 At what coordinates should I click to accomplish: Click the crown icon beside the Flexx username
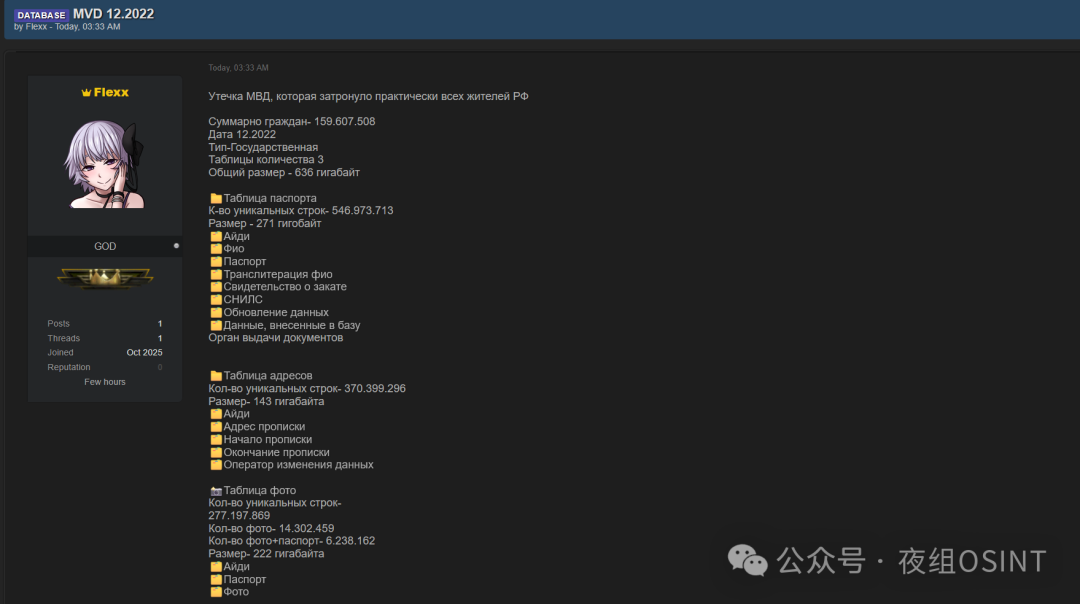point(86,92)
